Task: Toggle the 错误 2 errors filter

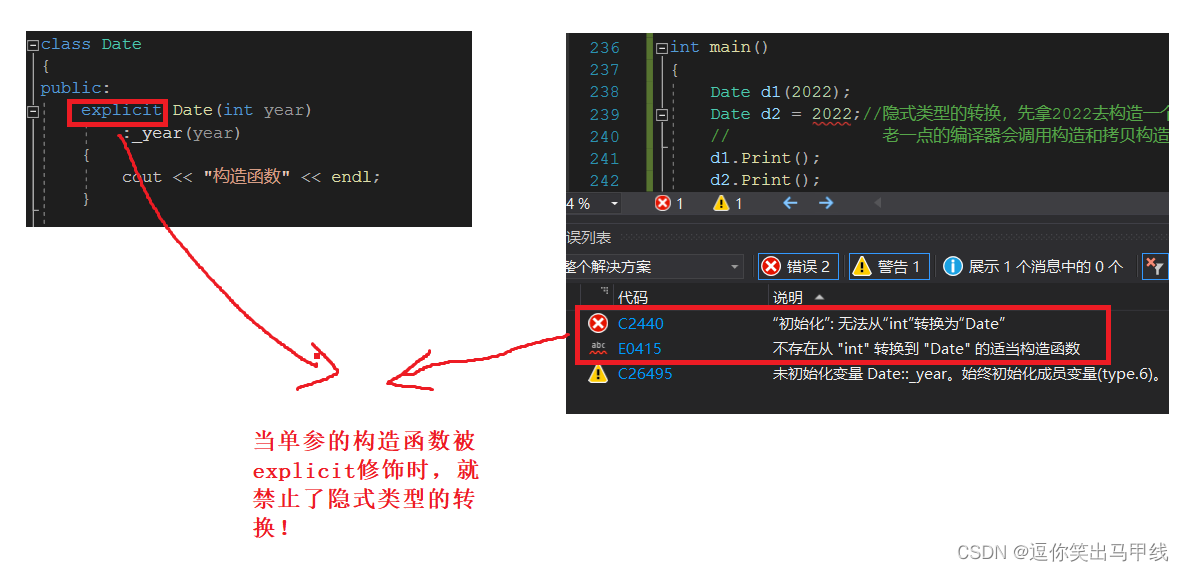Action: [798, 267]
